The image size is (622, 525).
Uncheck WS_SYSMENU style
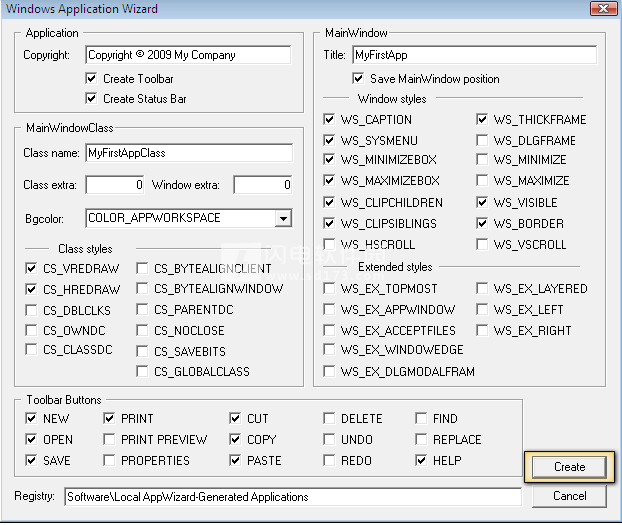point(329,140)
